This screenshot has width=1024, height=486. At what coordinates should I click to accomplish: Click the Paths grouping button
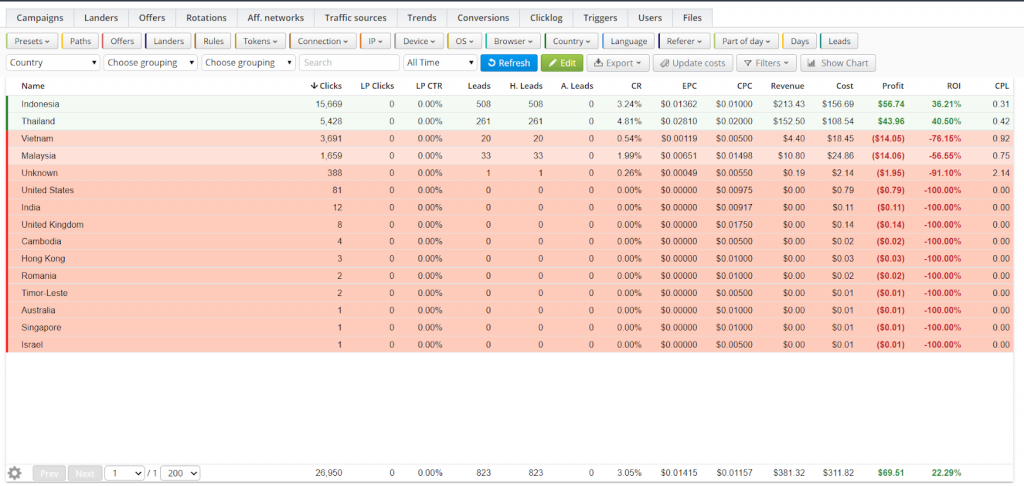(x=80, y=41)
